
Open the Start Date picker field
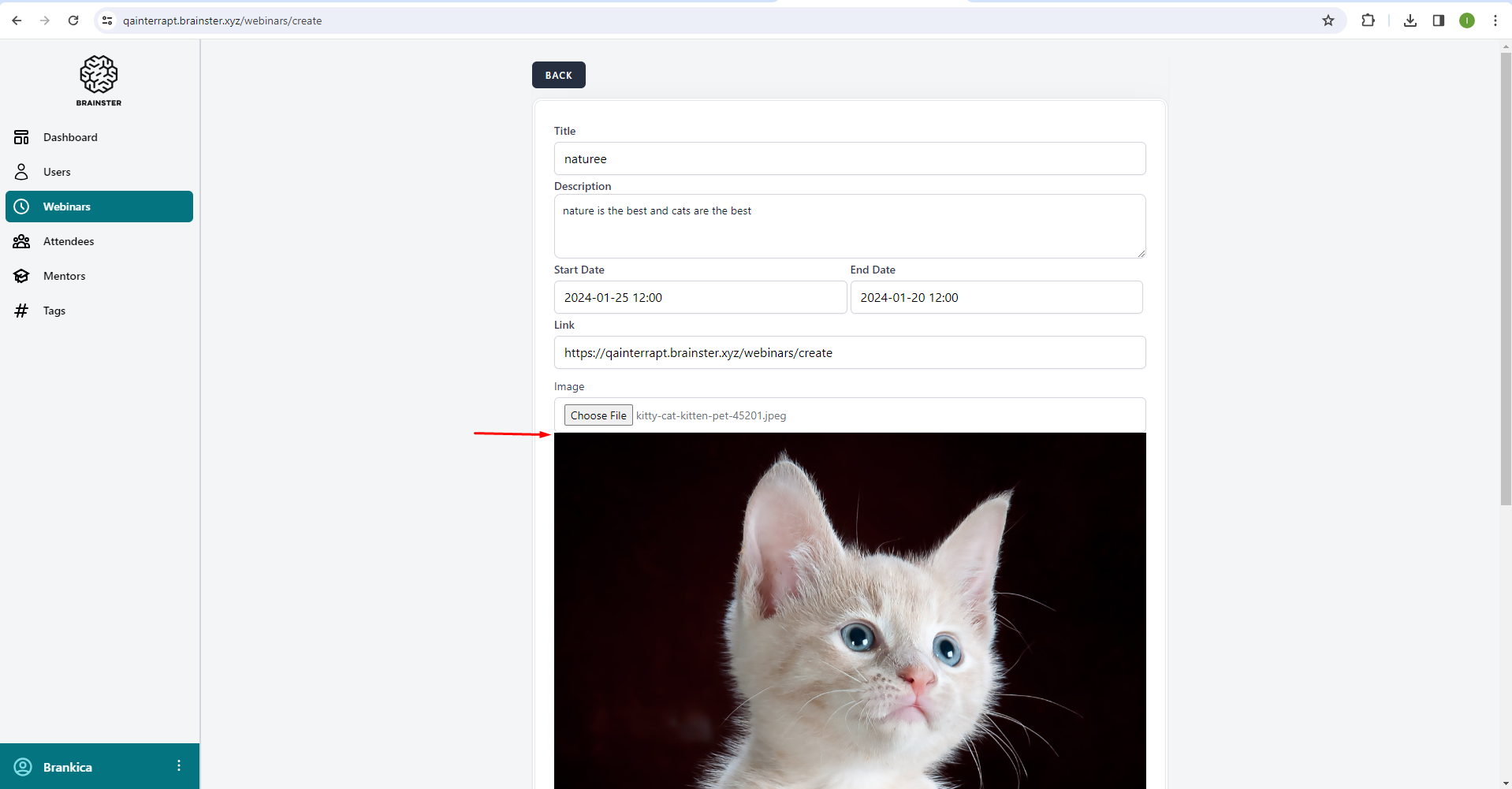coord(699,297)
